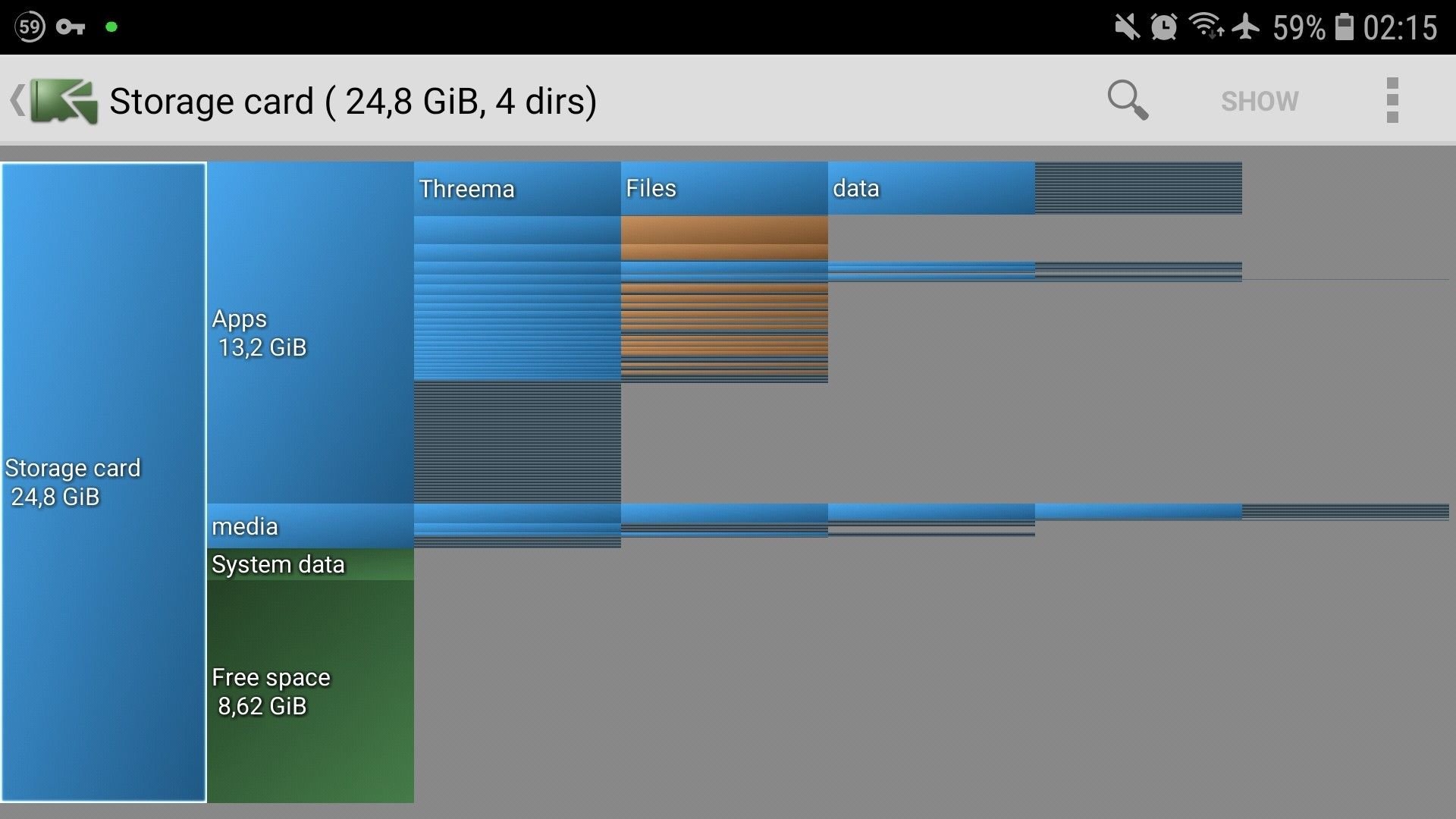Tap the circled 59 notification icon
Viewport: 1456px width, 819px height.
coord(30,27)
